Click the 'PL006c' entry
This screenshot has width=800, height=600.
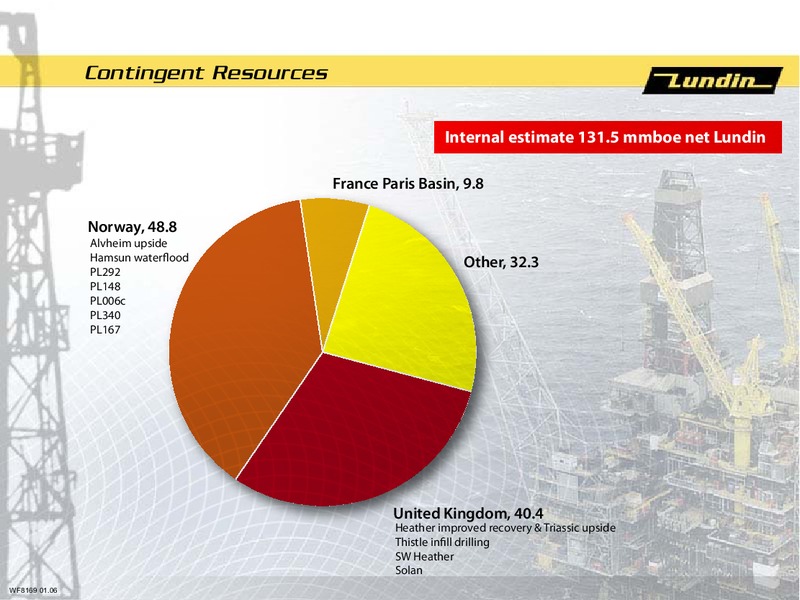pos(108,301)
